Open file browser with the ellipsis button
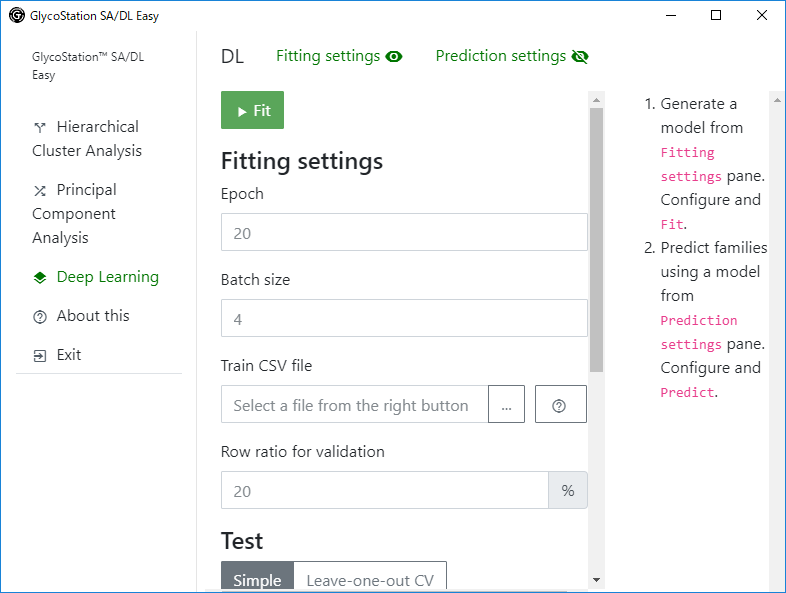 pos(506,404)
